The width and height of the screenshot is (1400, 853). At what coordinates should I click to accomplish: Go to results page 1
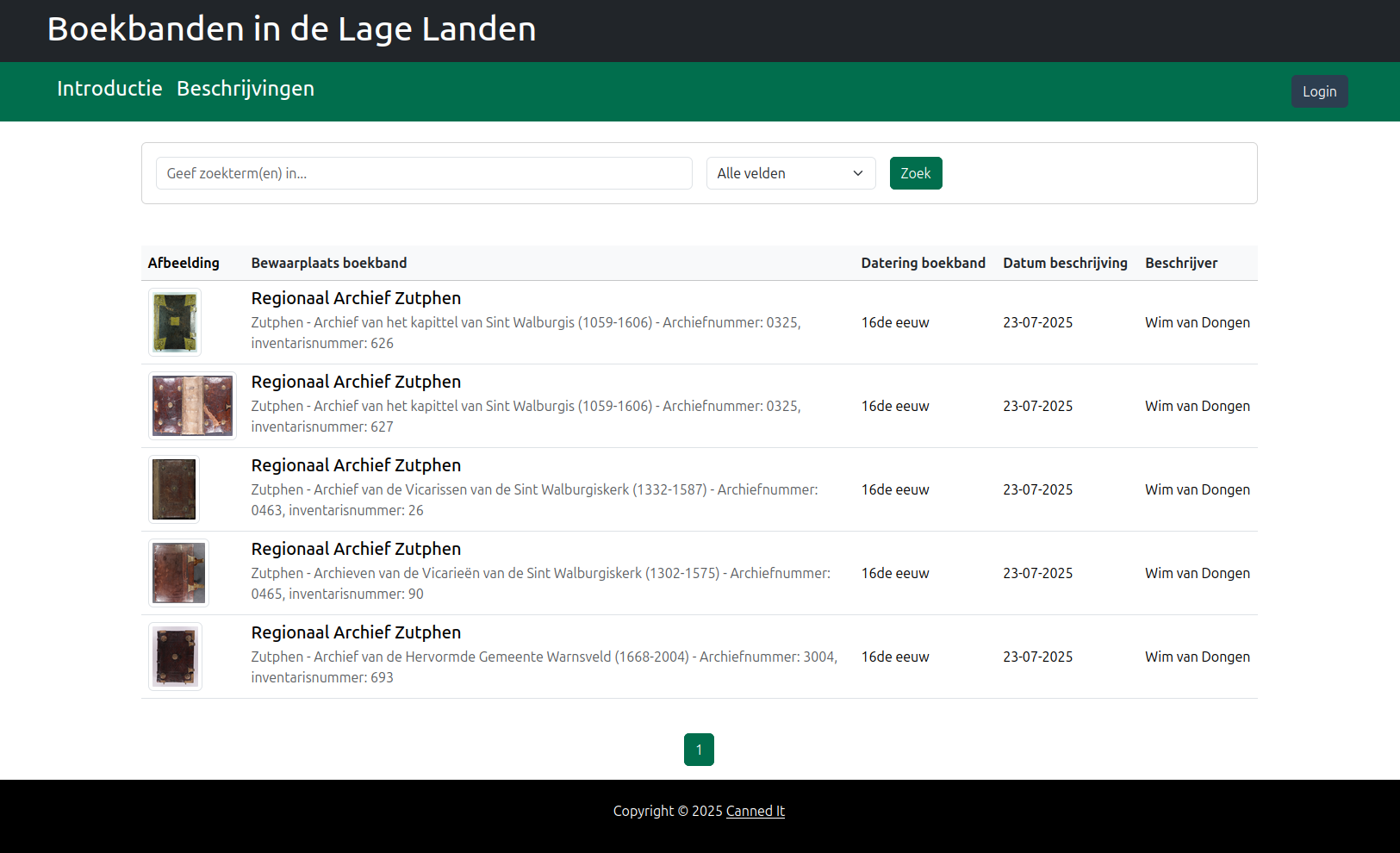[699, 750]
